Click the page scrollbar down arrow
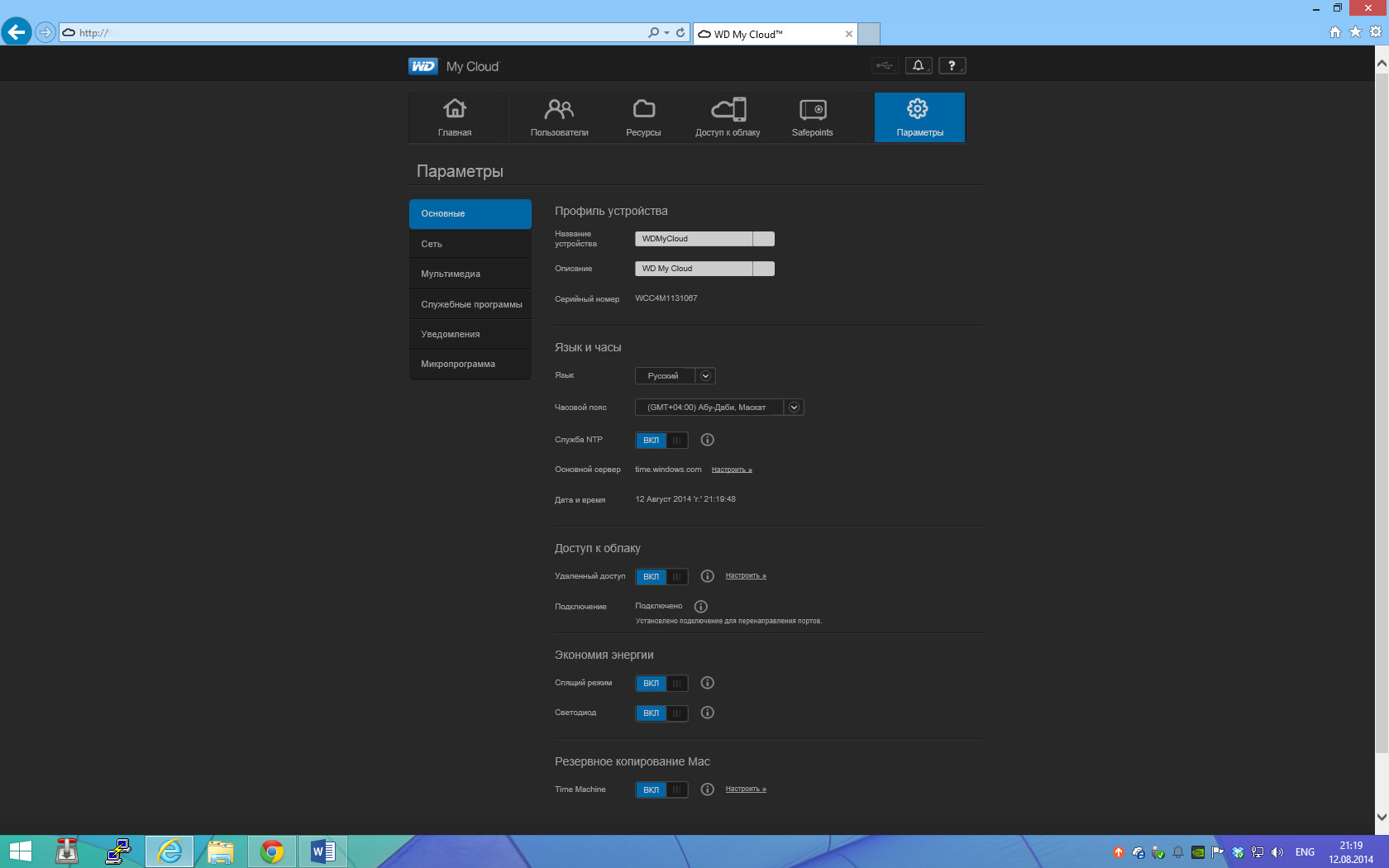 tap(1382, 817)
